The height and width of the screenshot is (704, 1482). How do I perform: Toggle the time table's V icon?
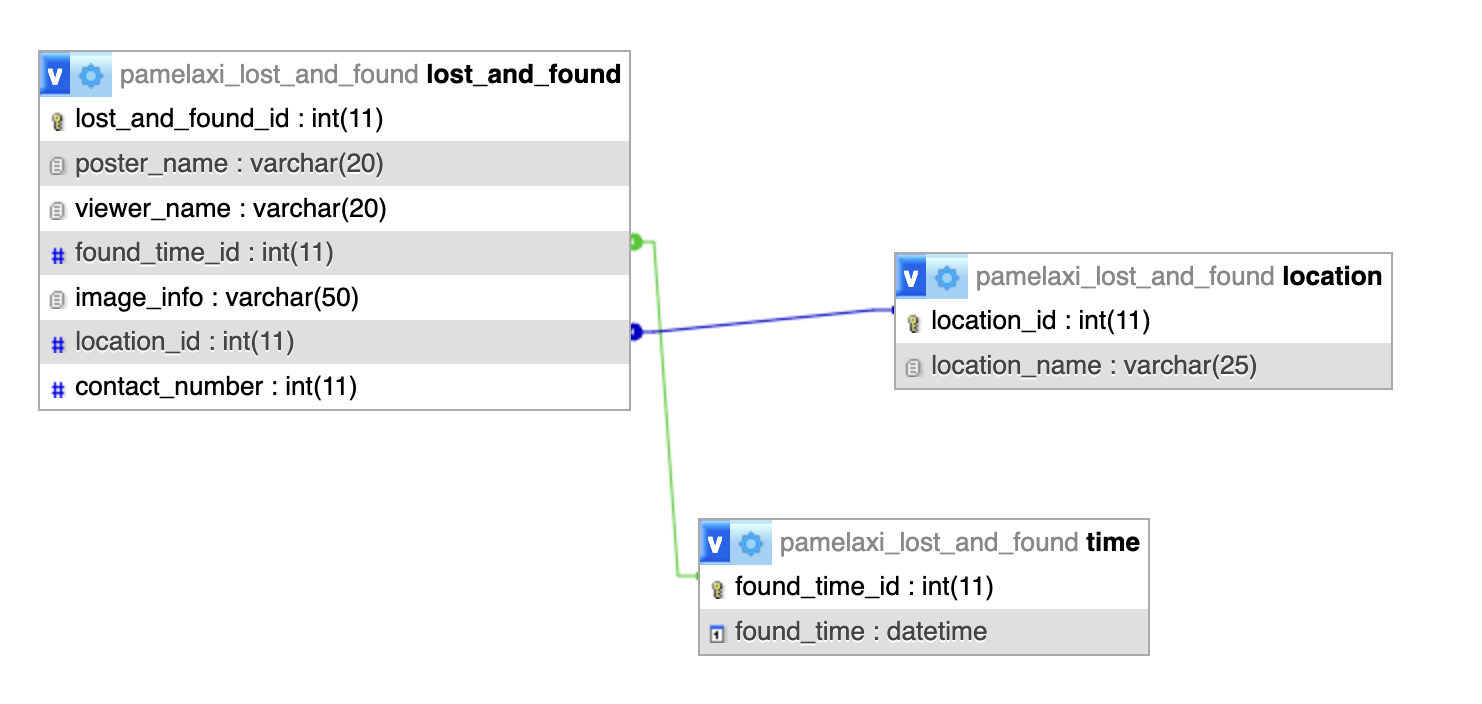pyautogui.click(x=715, y=543)
